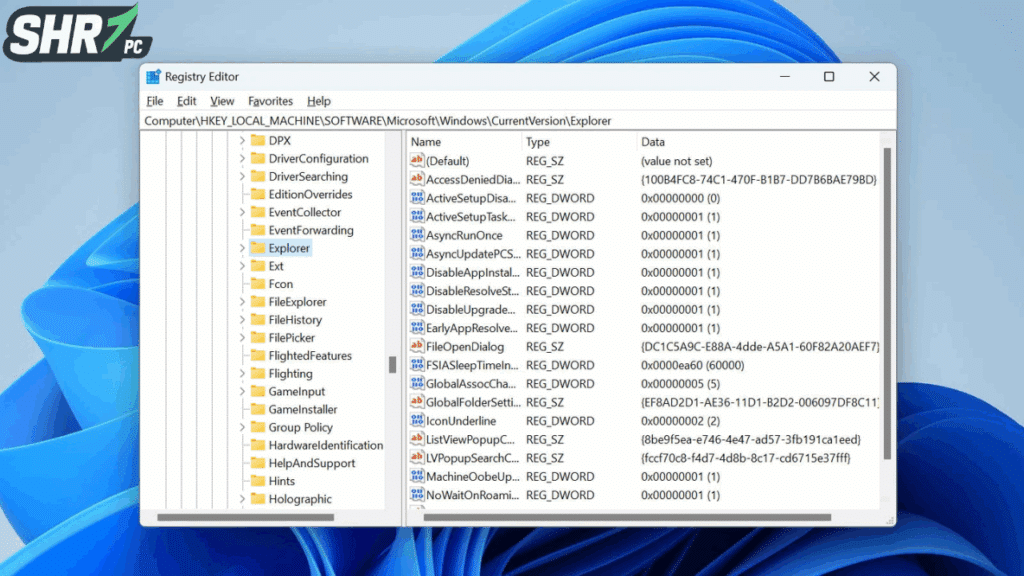Select the Fcon tree key

click(281, 284)
